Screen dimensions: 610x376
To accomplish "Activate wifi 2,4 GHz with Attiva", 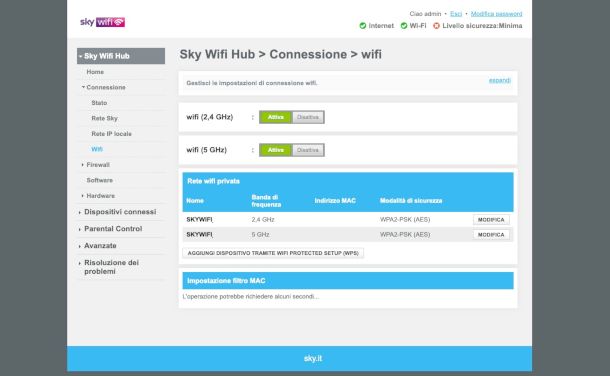I will [275, 117].
